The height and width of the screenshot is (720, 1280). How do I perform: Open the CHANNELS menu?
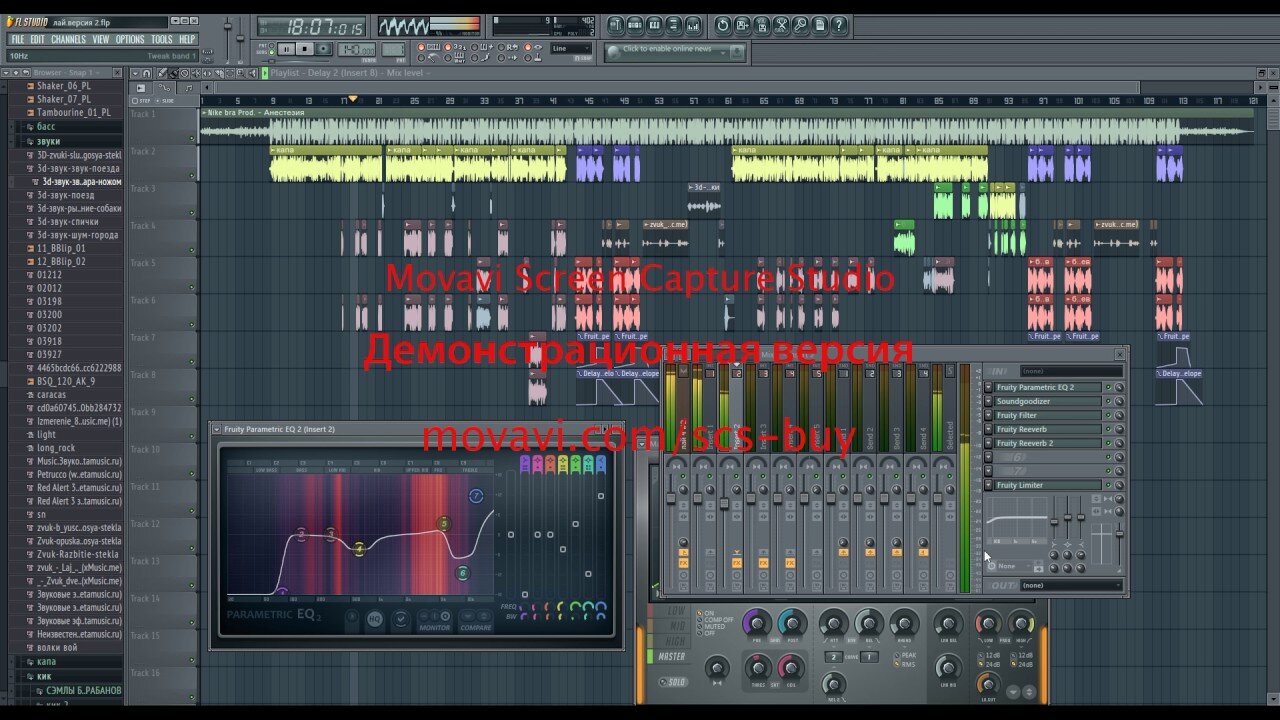click(69, 39)
